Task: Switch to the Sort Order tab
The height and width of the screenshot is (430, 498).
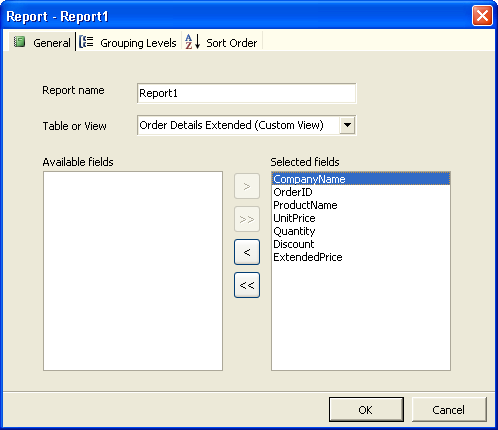Action: click(x=222, y=43)
